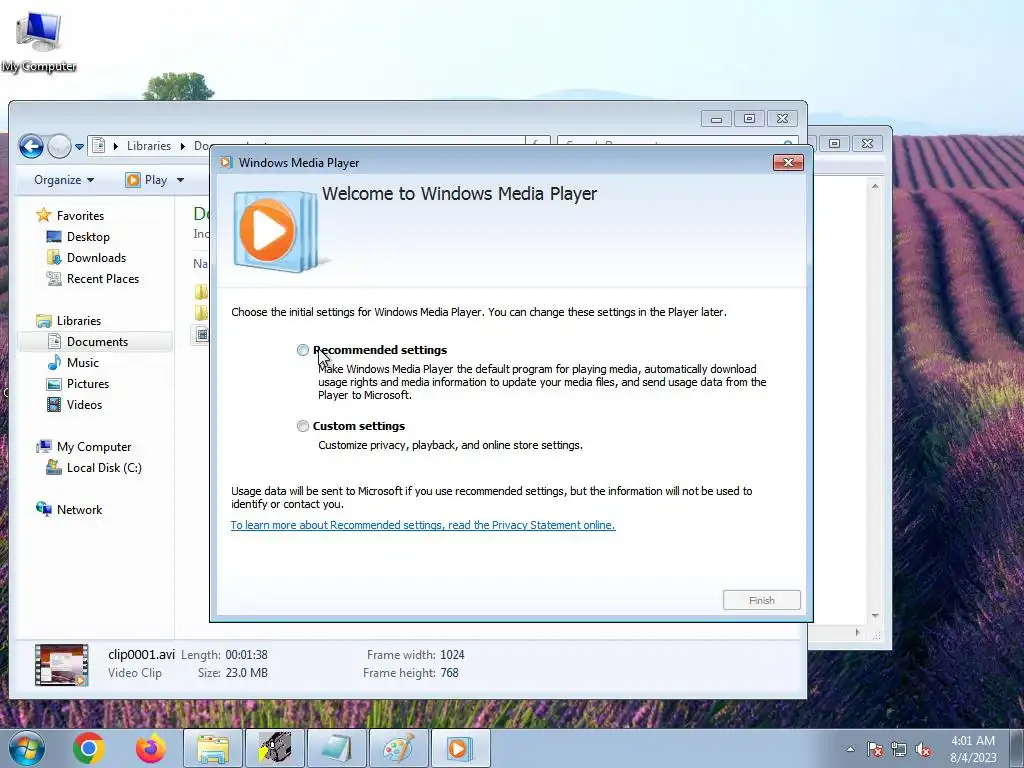
Task: Click the clip0001.avi file name in details
Action: coord(141,654)
